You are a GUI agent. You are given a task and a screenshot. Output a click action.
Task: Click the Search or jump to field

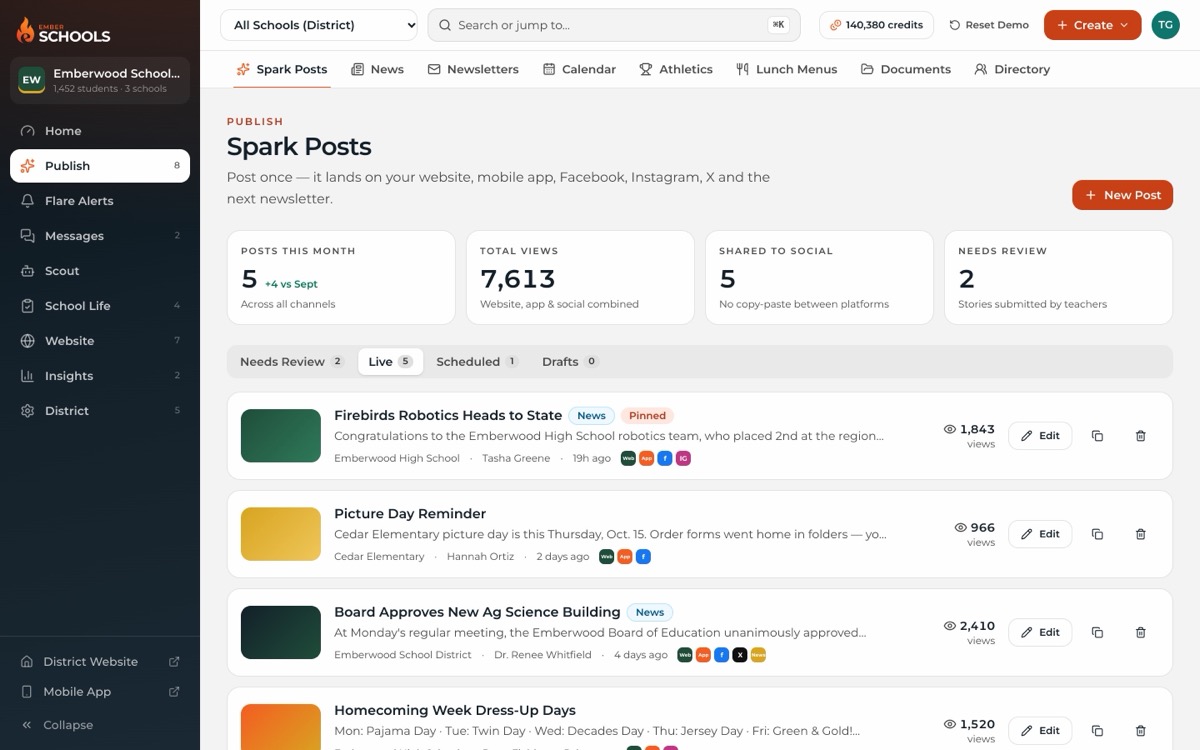[614, 25]
